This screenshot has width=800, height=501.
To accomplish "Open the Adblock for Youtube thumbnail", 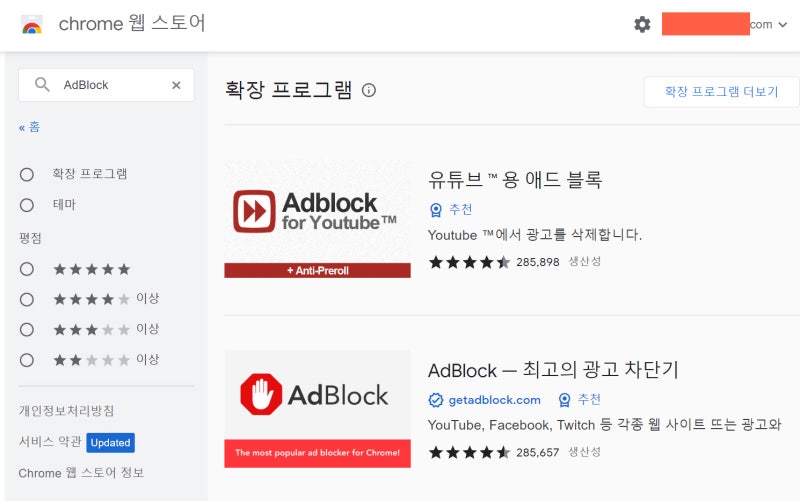I will (317, 219).
